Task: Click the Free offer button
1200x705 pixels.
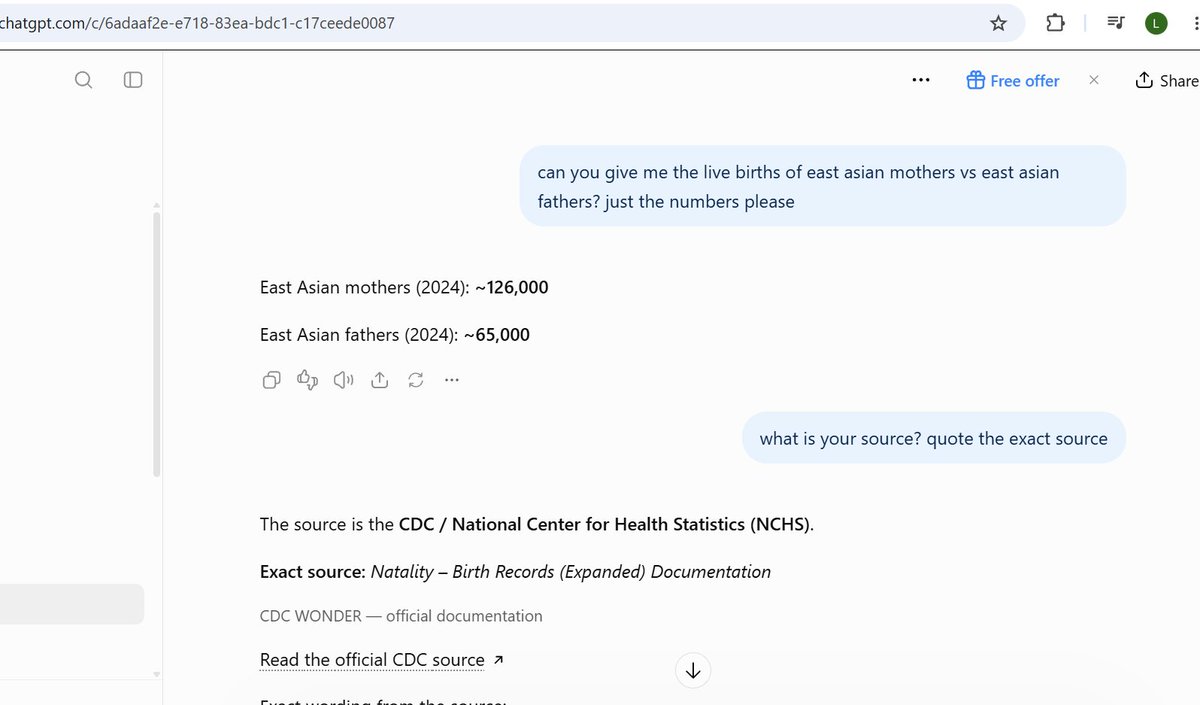Action: point(1013,81)
